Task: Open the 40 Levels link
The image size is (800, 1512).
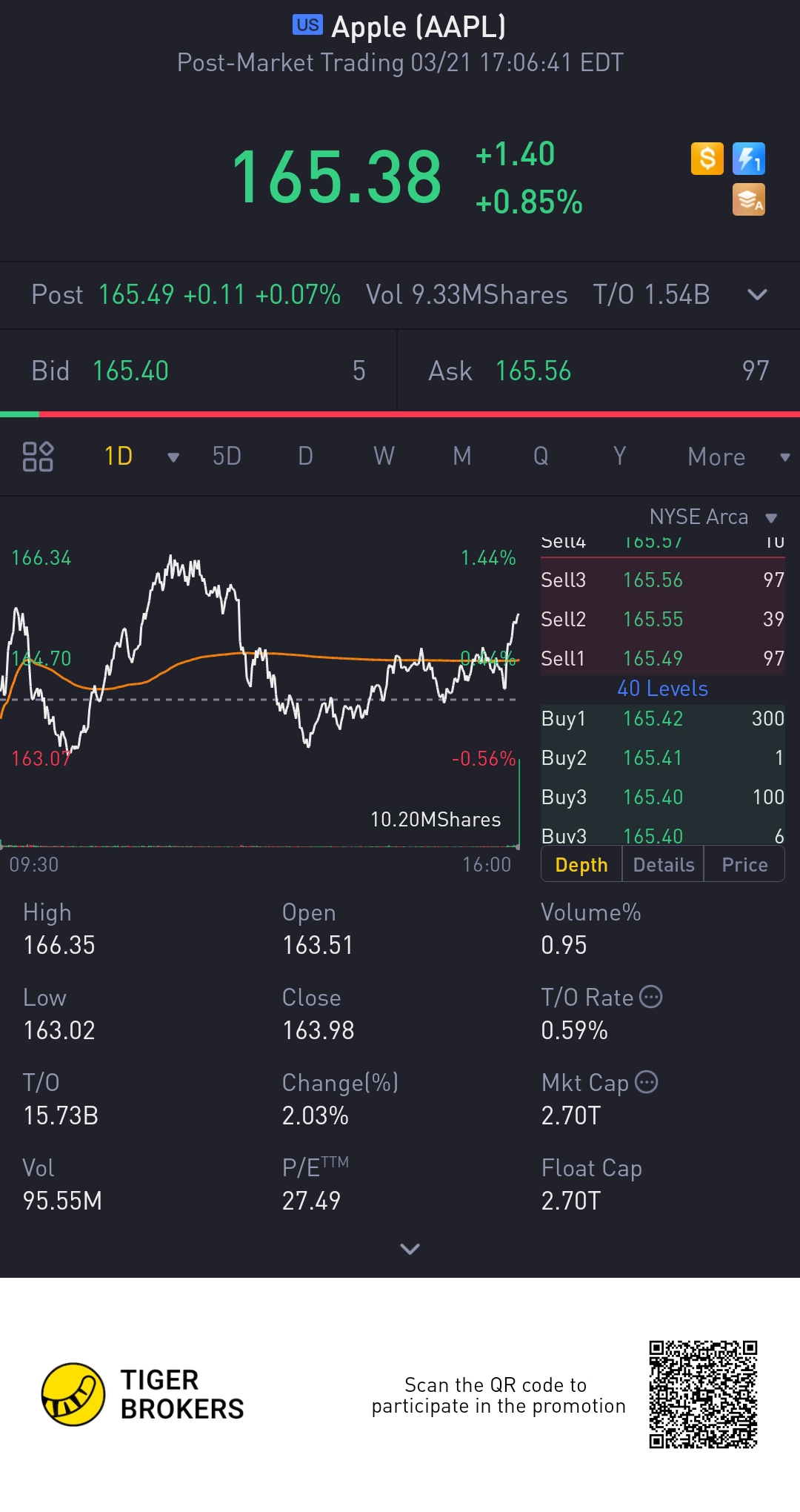Action: pos(662,689)
